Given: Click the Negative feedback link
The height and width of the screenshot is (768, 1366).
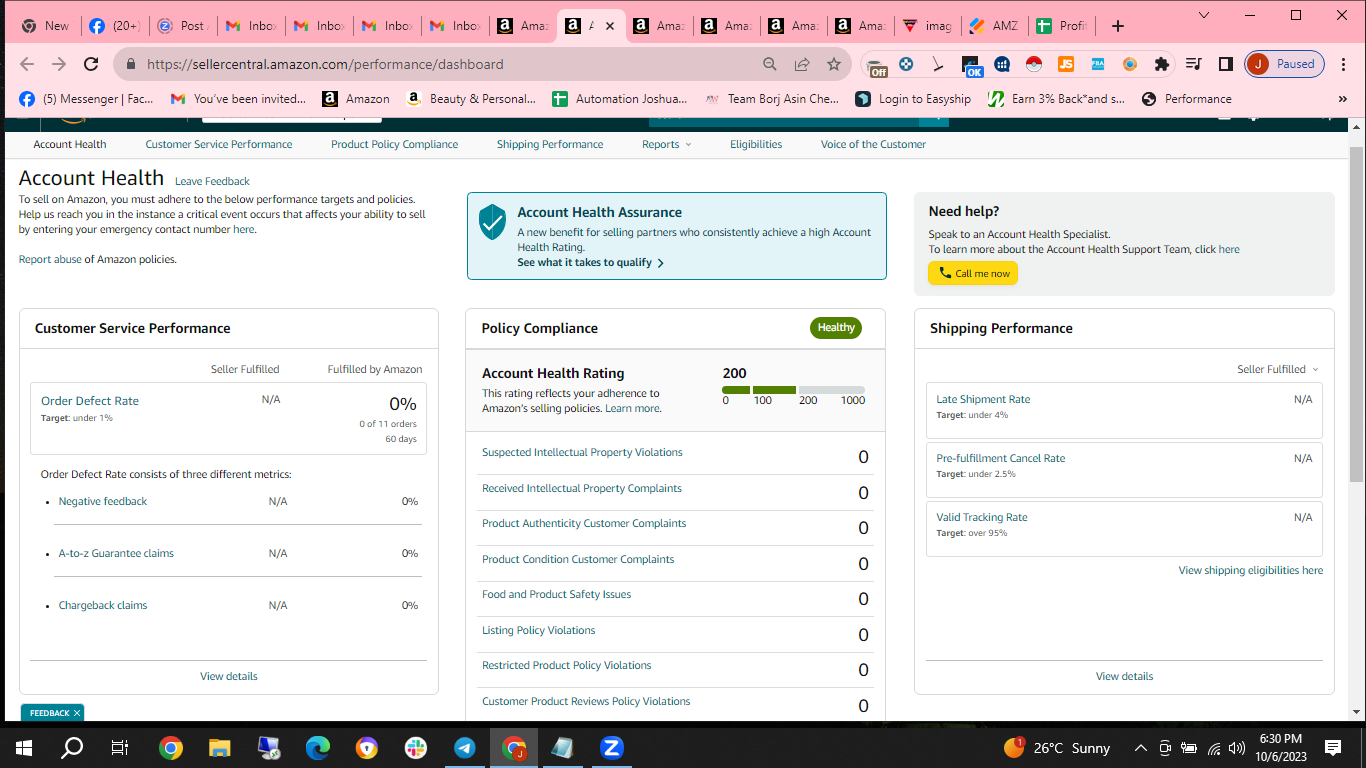Looking at the screenshot, I should (x=103, y=501).
